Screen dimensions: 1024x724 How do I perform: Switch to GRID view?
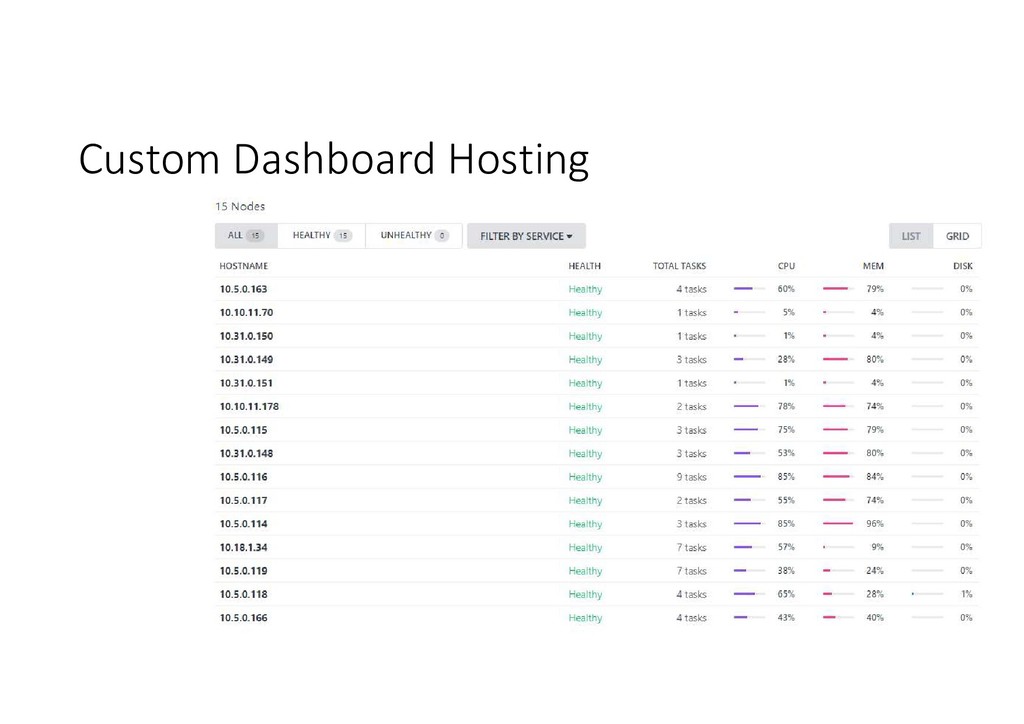pyautogui.click(x=957, y=236)
